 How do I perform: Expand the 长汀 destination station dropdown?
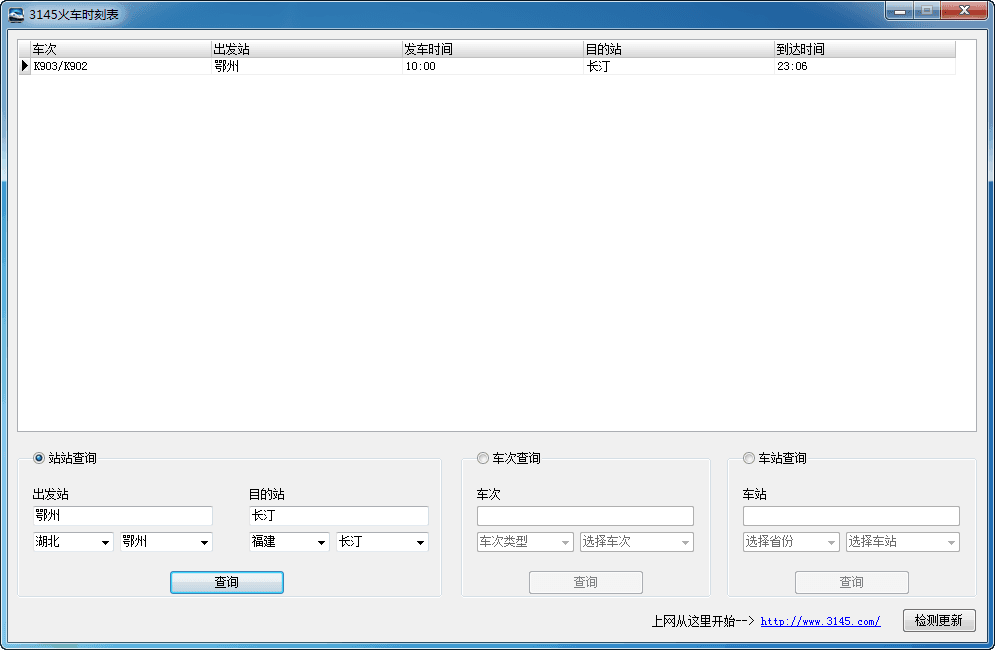(x=382, y=542)
